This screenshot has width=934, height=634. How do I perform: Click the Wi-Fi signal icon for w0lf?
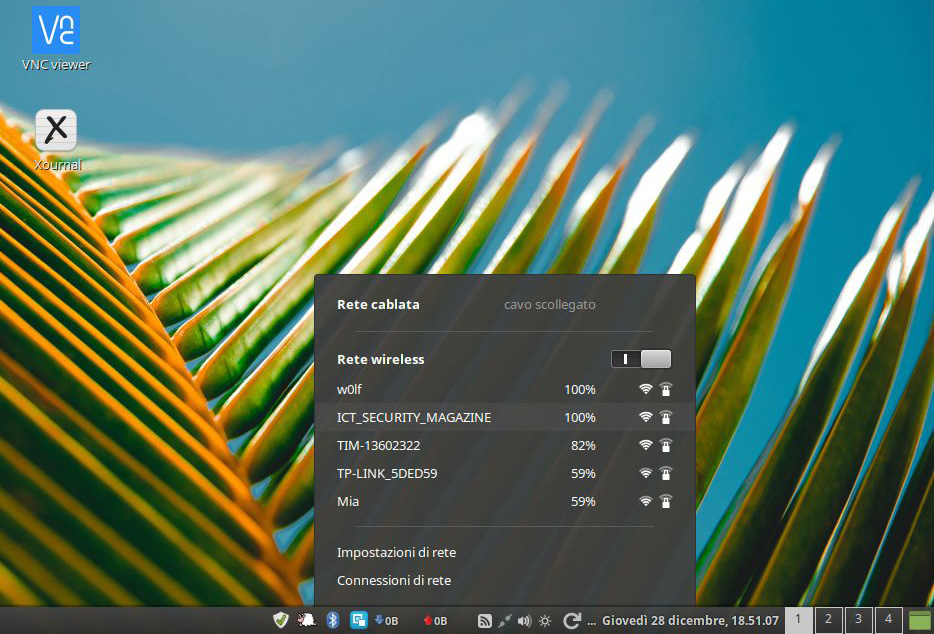click(646, 390)
